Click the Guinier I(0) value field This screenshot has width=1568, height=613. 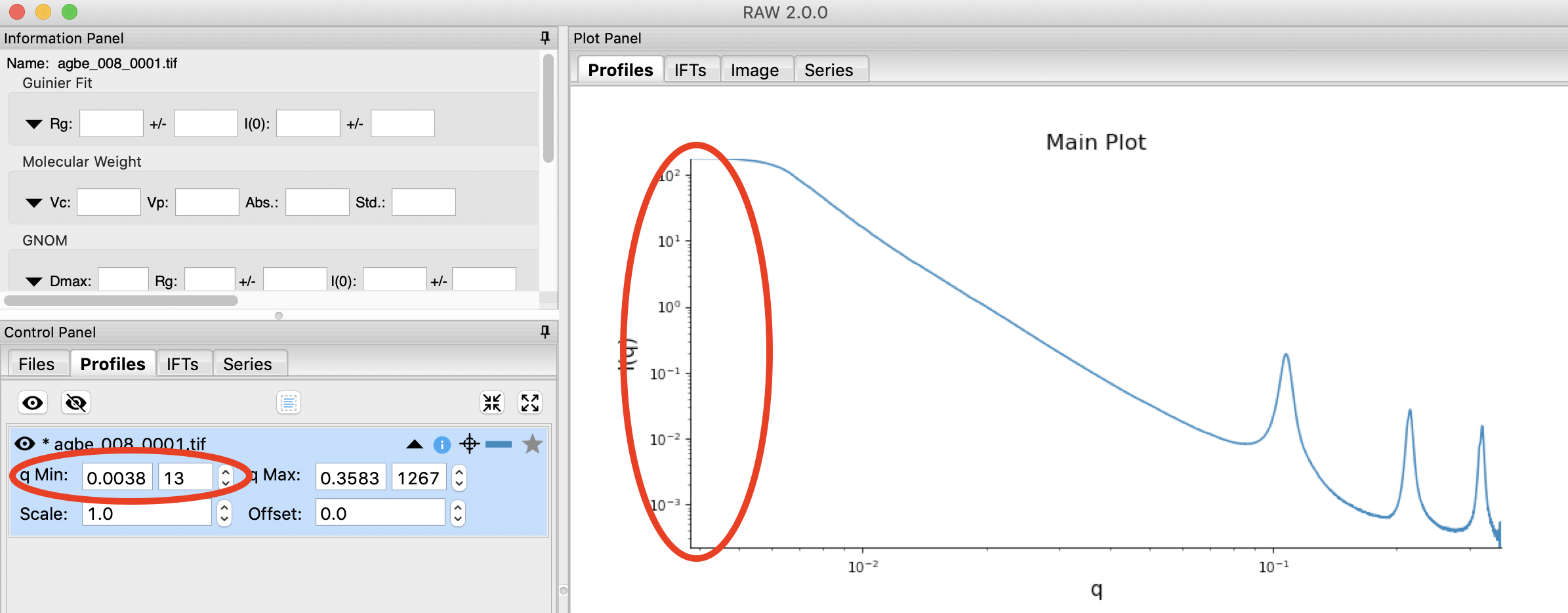pos(308,123)
